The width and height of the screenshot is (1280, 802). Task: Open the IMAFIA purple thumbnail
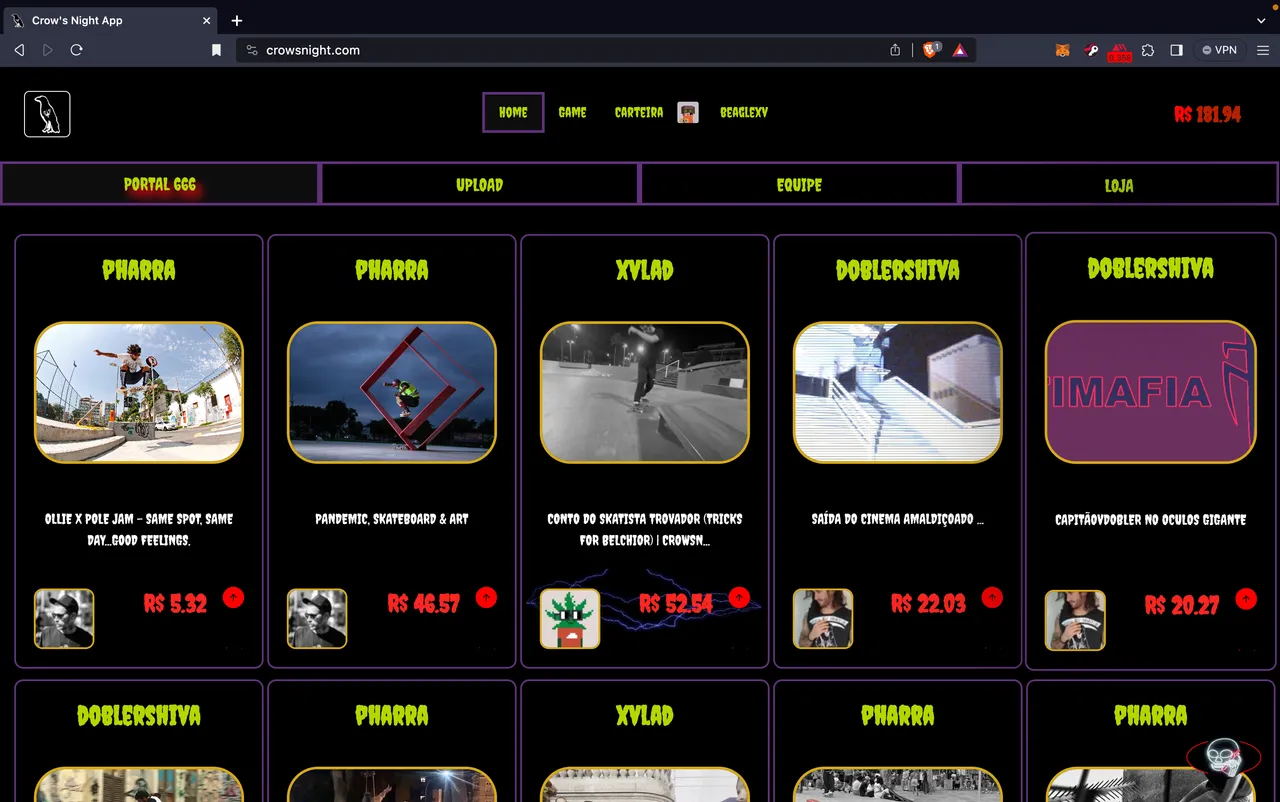pyautogui.click(x=1151, y=392)
